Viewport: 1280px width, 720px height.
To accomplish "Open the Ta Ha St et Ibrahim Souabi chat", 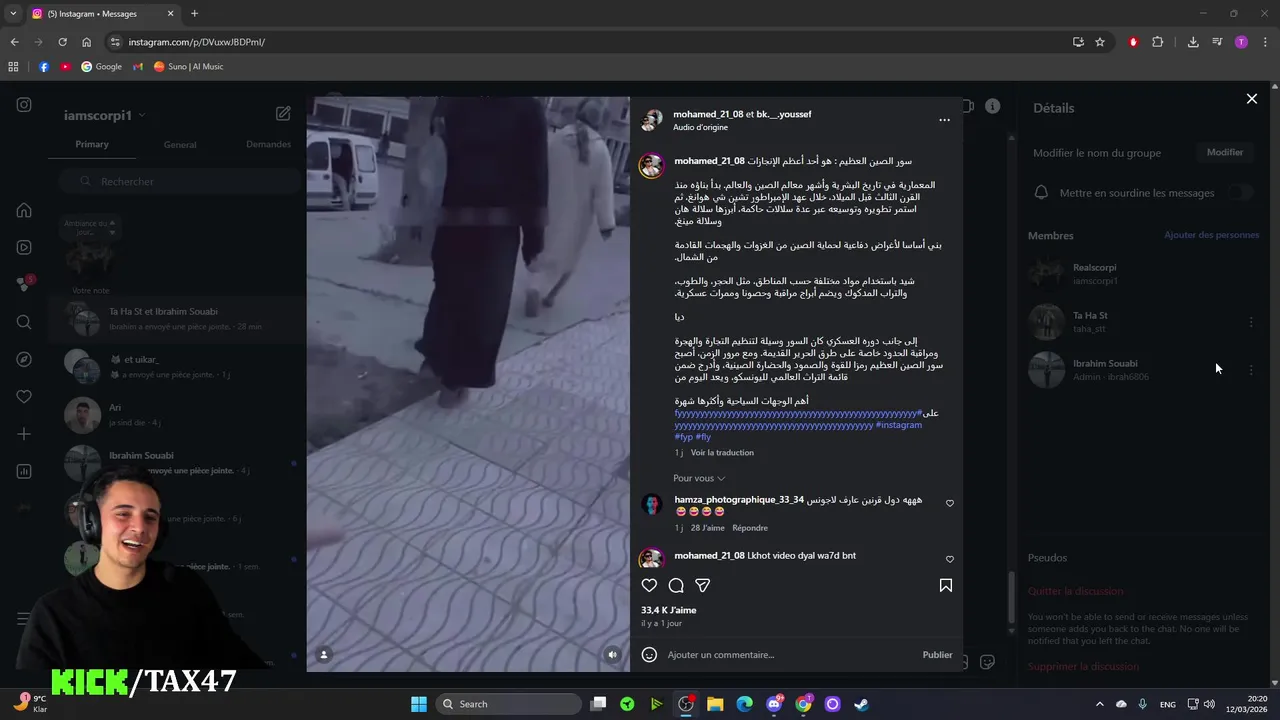I will [x=178, y=319].
